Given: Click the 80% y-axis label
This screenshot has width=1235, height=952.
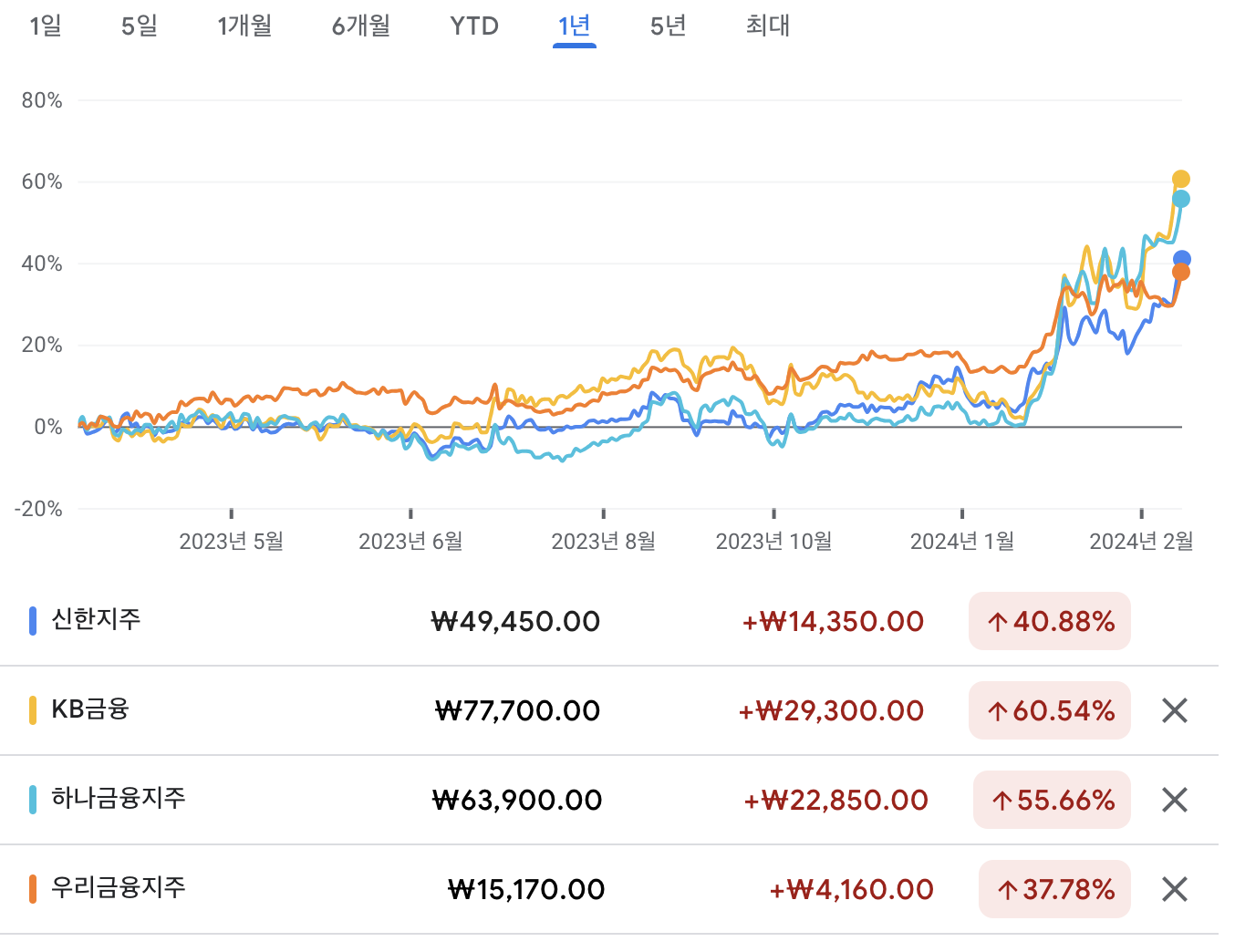Looking at the screenshot, I should [42, 100].
